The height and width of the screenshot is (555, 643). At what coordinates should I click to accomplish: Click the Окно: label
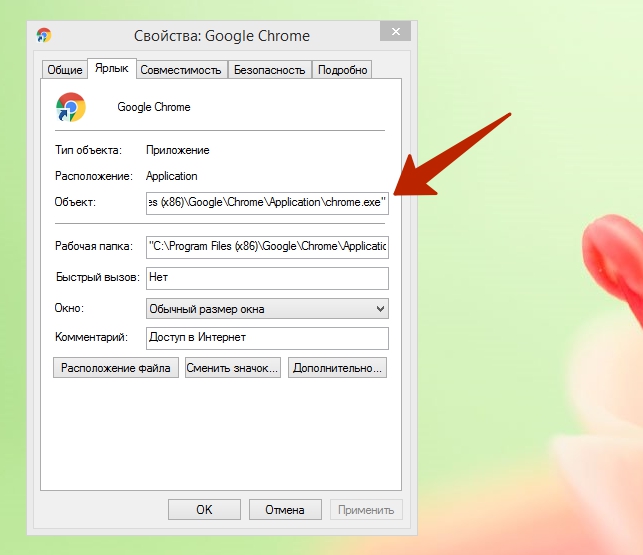tap(69, 308)
